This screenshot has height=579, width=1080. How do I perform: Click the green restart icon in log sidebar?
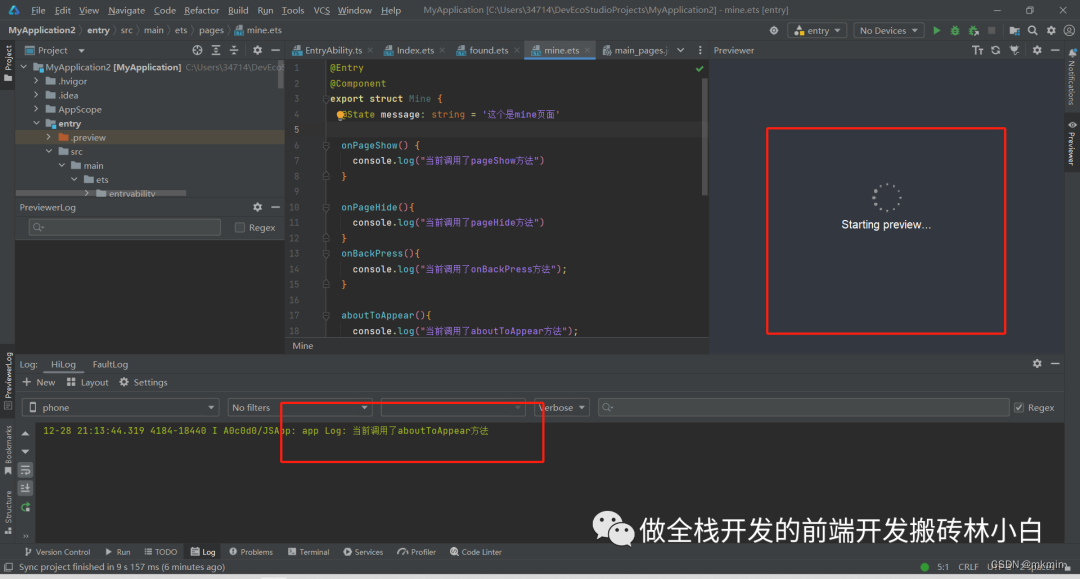(25, 507)
